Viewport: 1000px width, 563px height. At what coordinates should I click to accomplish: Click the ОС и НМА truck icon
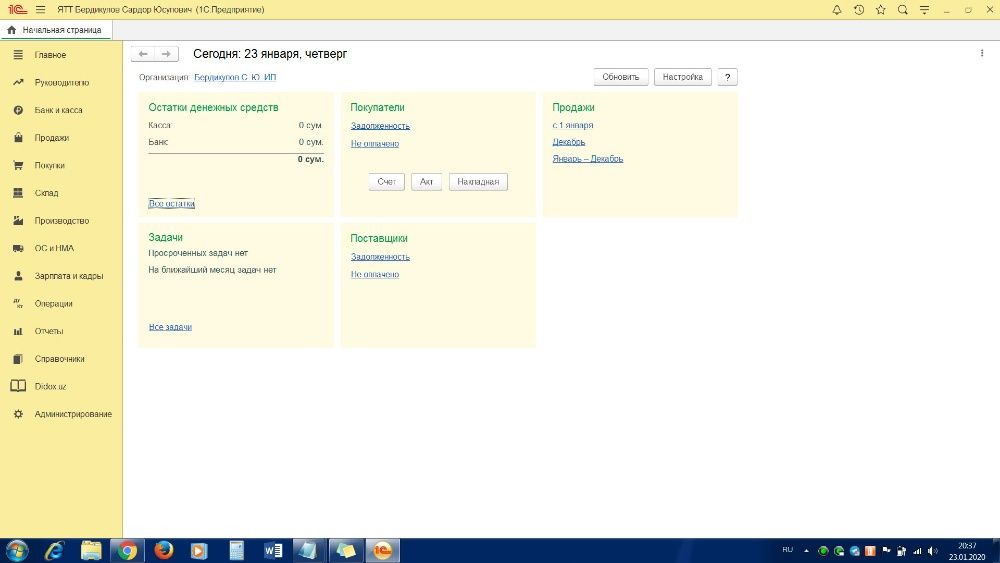pyautogui.click(x=18, y=249)
